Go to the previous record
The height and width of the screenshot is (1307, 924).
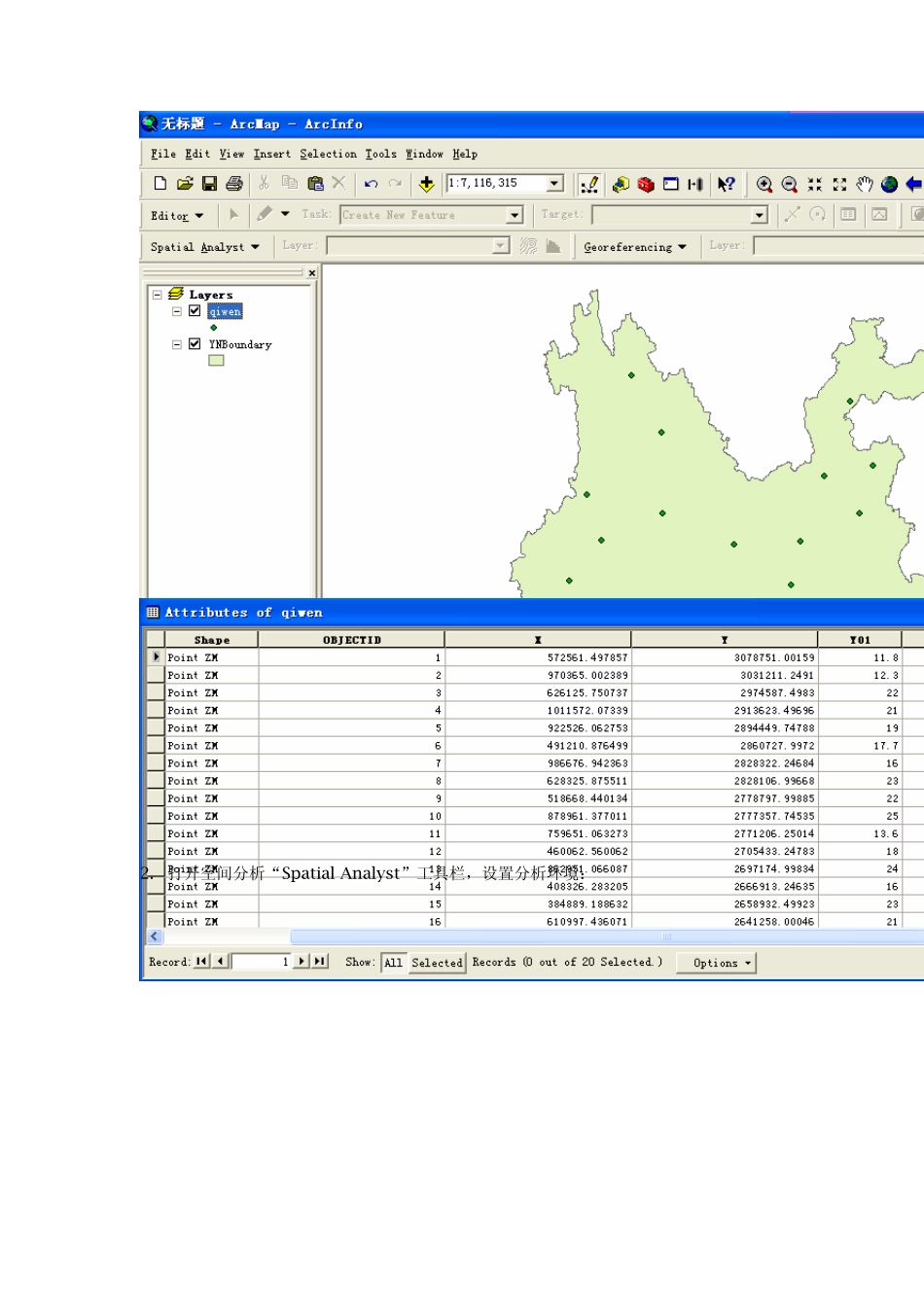(221, 962)
